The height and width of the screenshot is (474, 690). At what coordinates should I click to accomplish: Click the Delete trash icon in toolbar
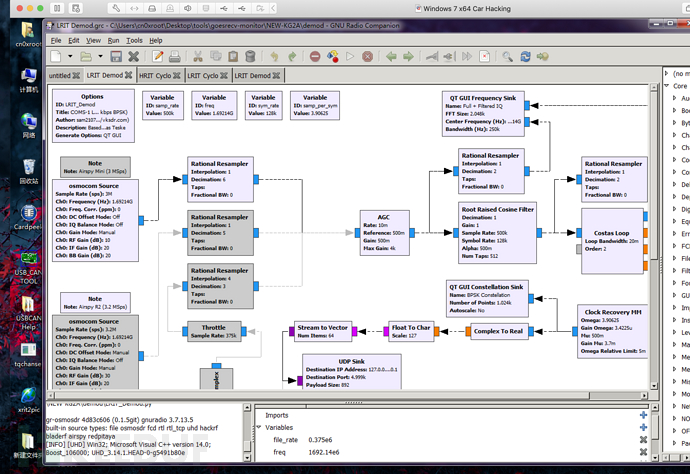click(251, 57)
